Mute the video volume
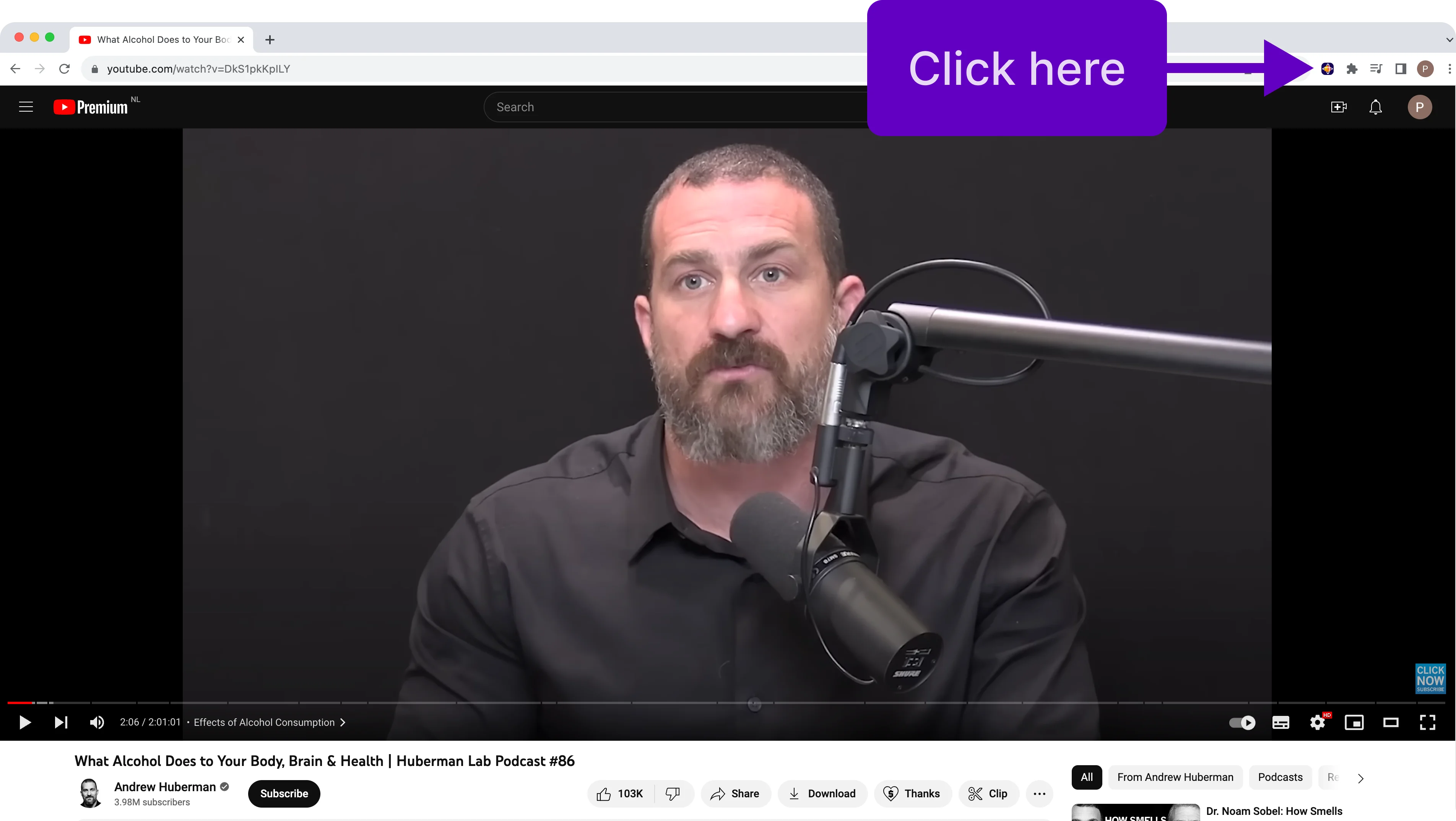Image resolution: width=1456 pixels, height=821 pixels. pos(97,722)
